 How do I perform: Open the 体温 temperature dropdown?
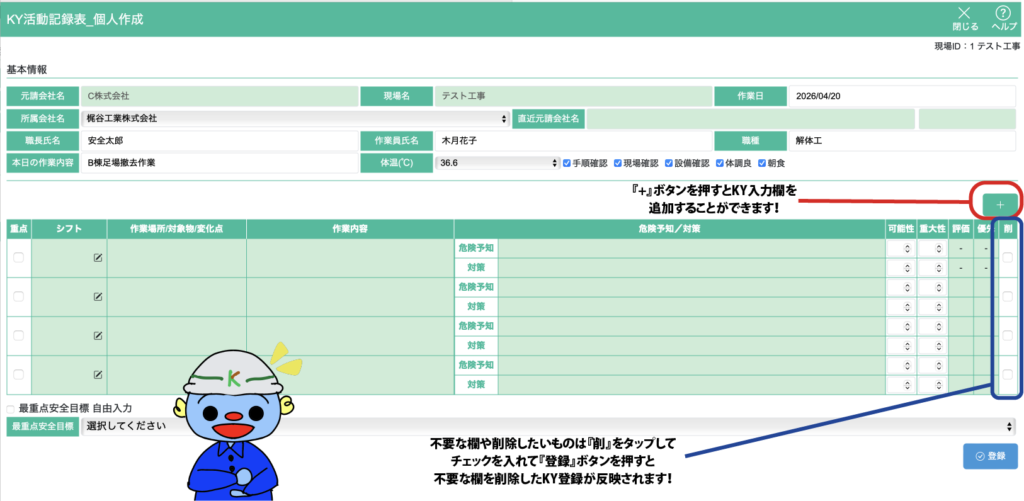tap(497, 162)
